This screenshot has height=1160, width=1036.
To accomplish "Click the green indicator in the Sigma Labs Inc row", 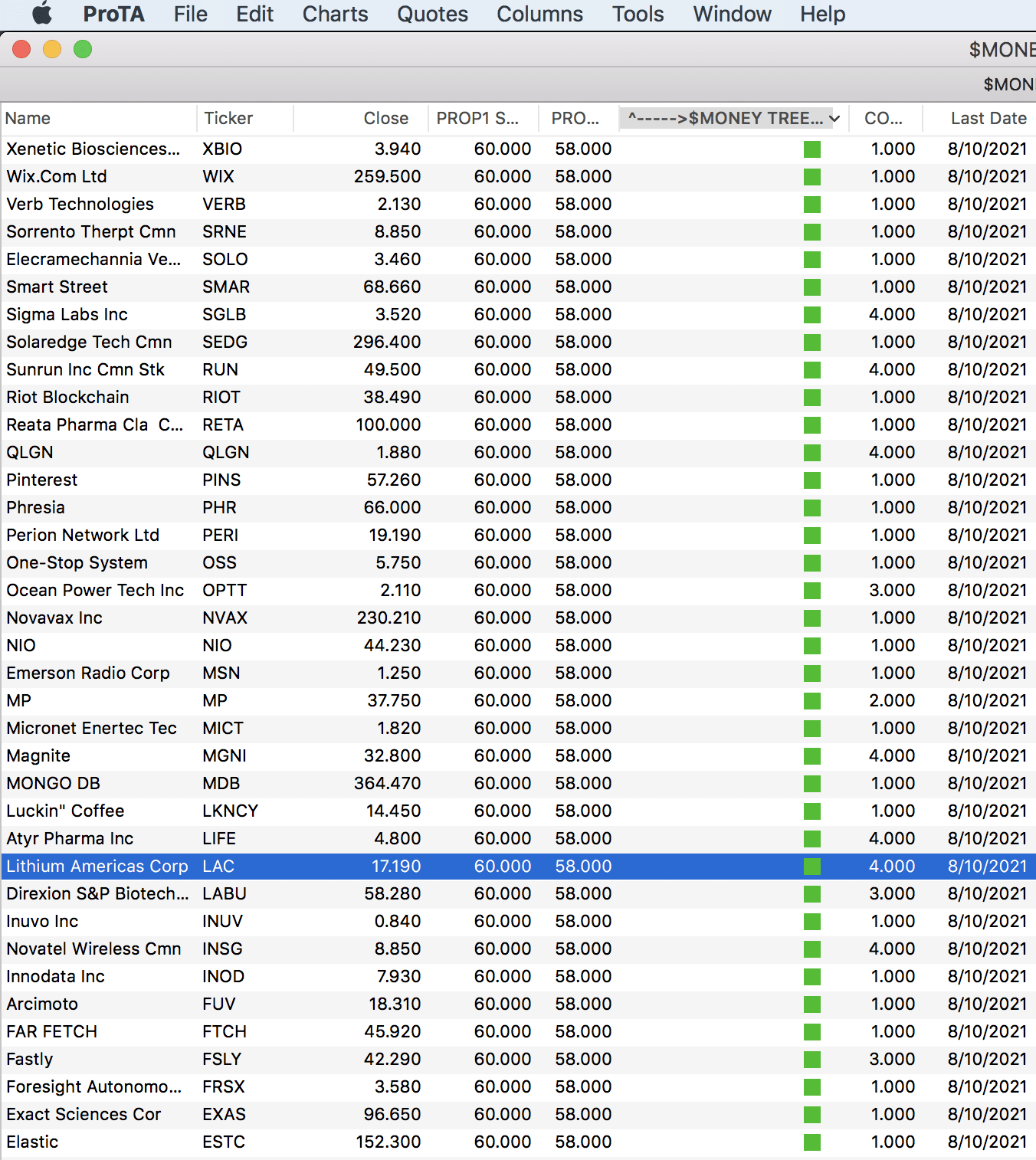I will 812,315.
